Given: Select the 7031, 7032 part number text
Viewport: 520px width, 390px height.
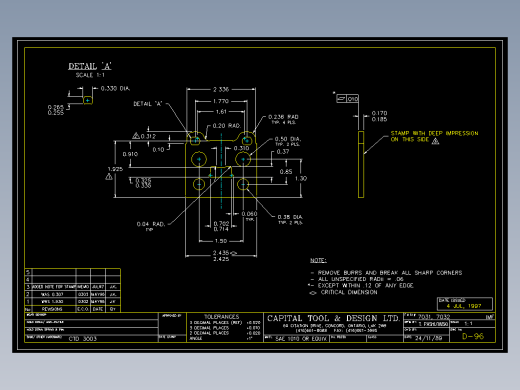Looking at the screenshot, I should click(x=434, y=317).
